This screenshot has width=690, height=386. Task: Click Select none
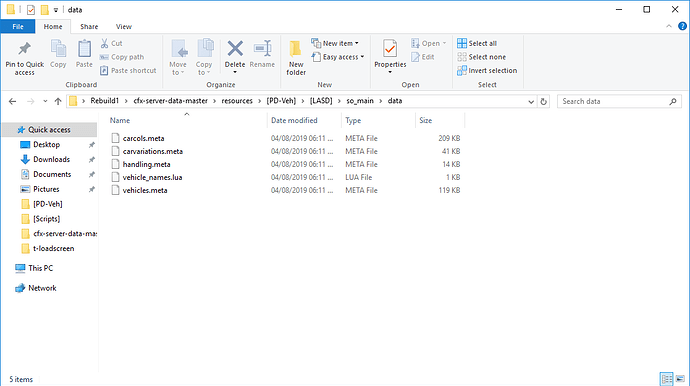click(x=481, y=57)
